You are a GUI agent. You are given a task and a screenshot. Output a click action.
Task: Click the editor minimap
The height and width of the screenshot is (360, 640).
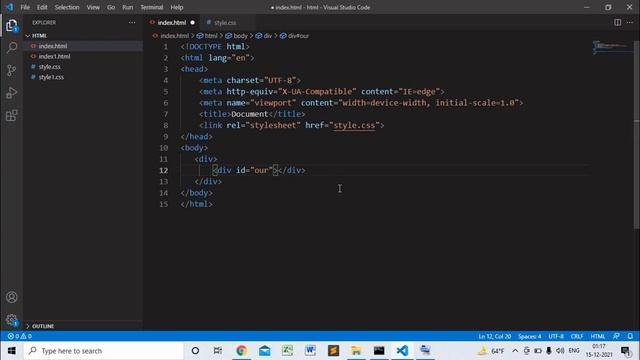click(x=611, y=47)
